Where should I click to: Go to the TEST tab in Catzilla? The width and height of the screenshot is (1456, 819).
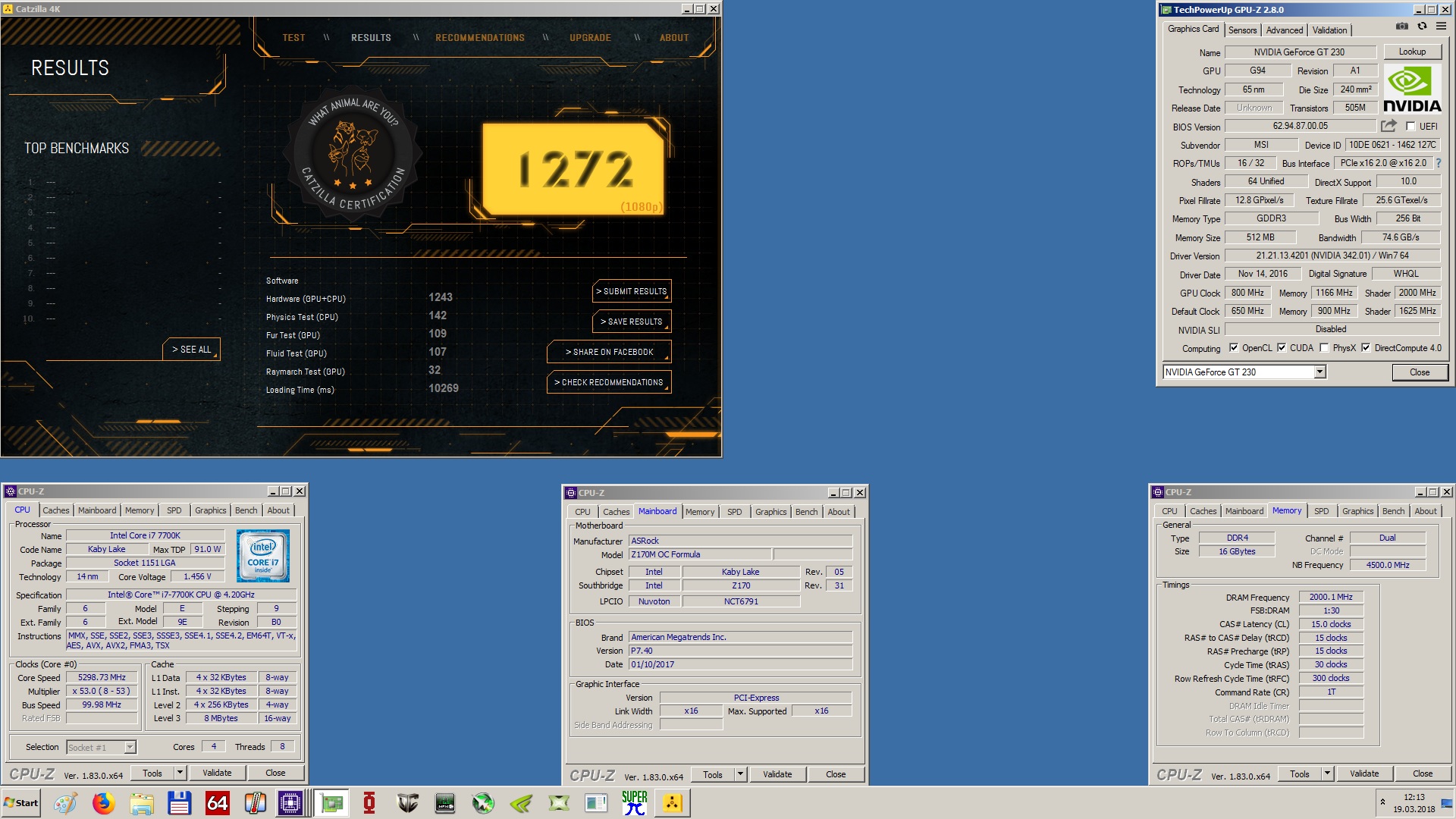293,38
